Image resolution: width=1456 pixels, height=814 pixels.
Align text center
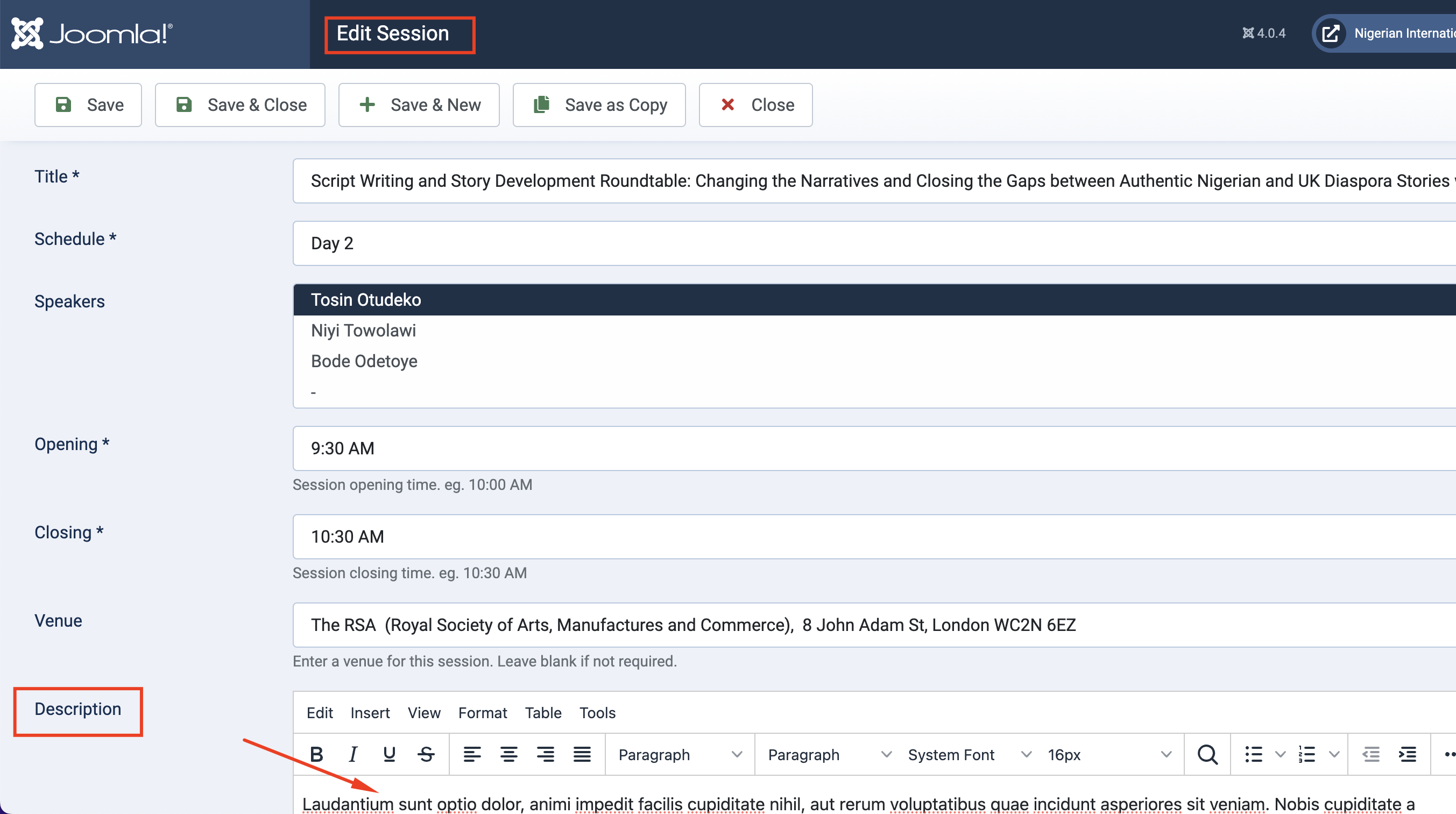point(508,755)
